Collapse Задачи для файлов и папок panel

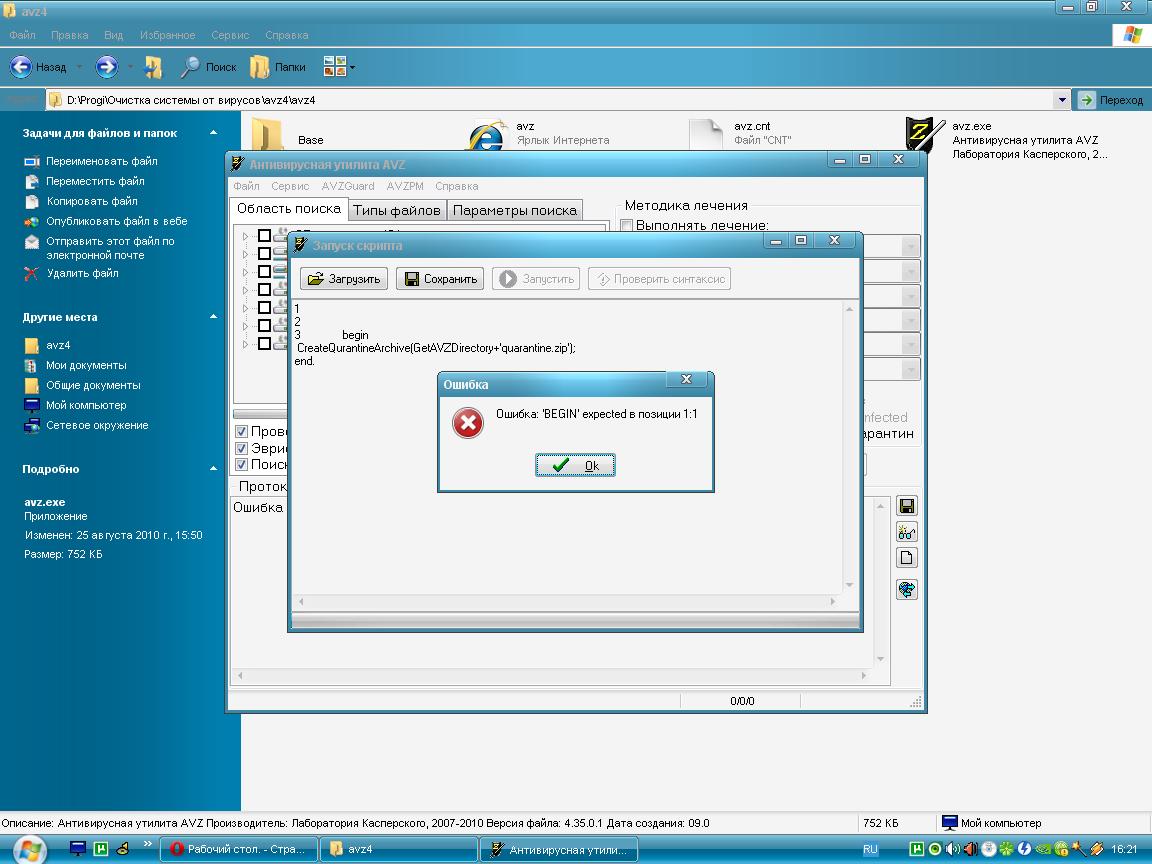(x=213, y=133)
